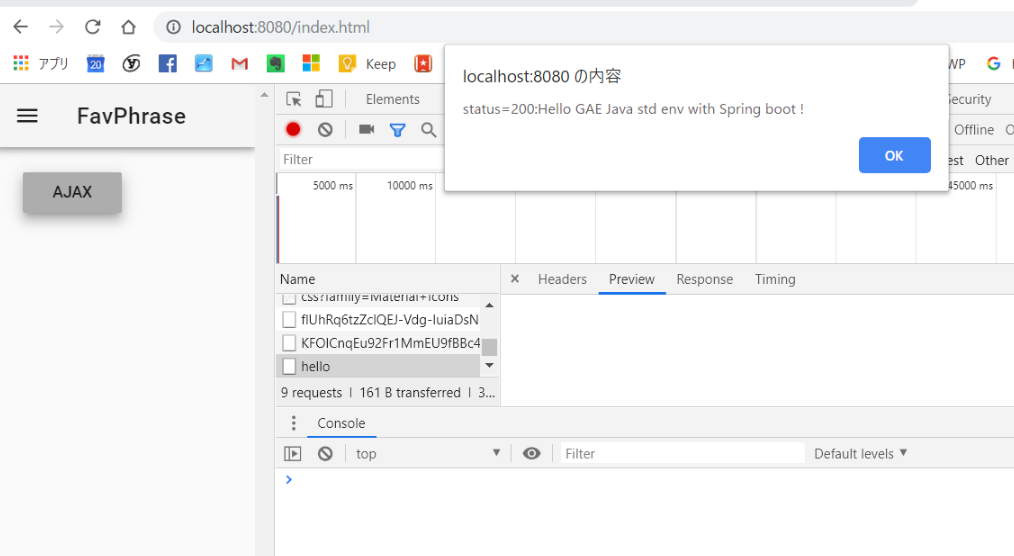Screen dimensions: 1014x556
Task: Click the live expression eye icon
Action: 532,454
